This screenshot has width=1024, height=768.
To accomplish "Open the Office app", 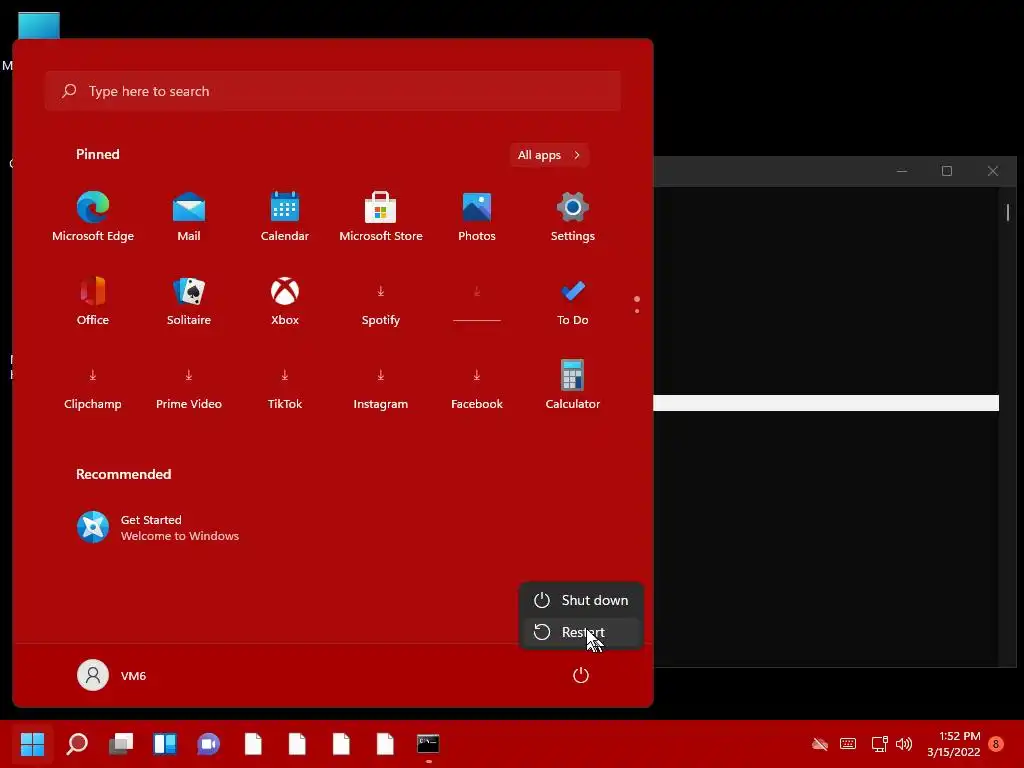I will (93, 301).
